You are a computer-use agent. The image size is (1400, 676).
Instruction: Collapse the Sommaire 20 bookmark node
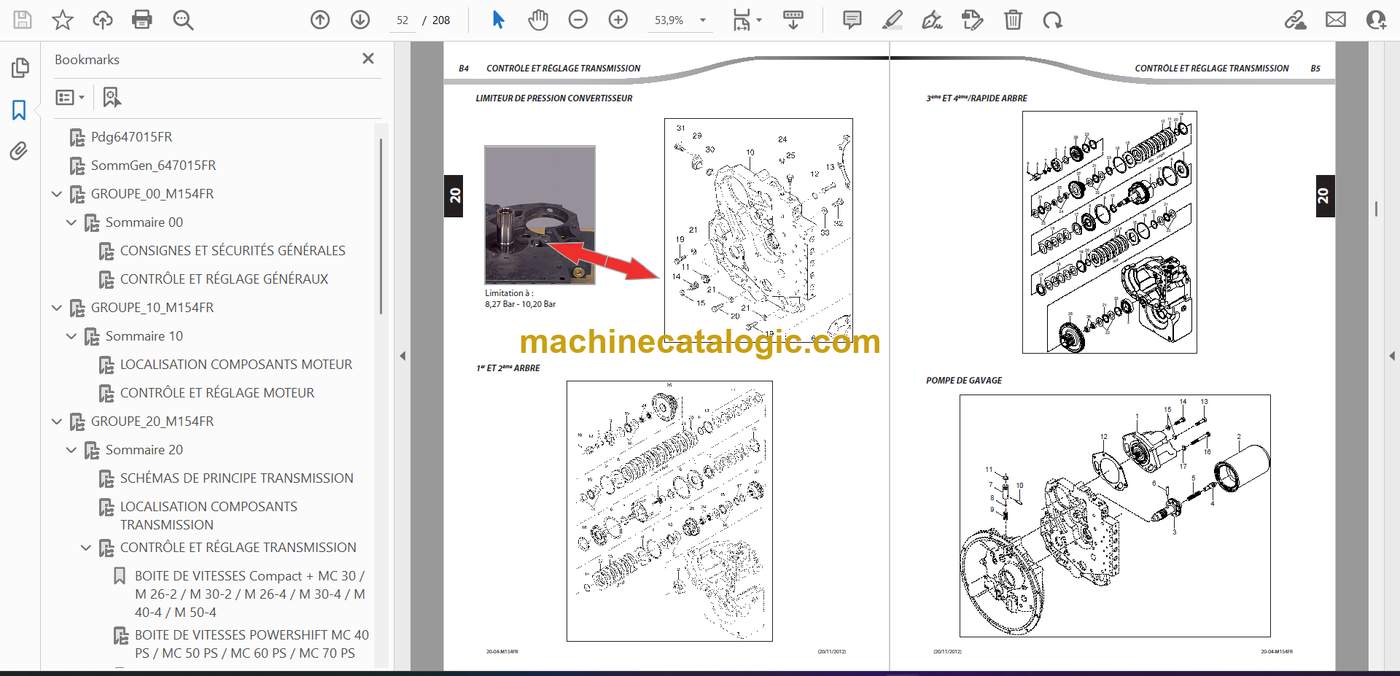(x=72, y=450)
